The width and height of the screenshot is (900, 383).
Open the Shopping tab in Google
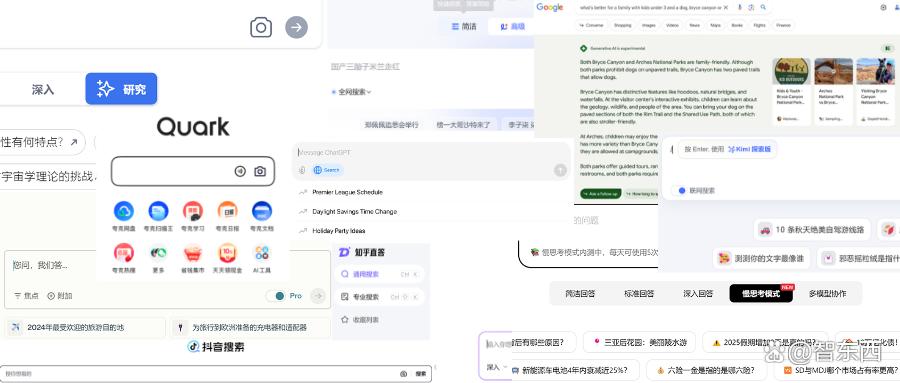622,25
